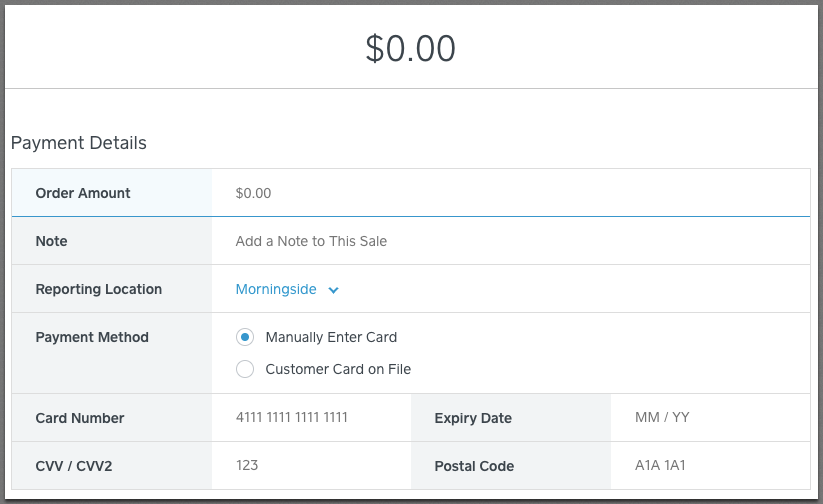Image resolution: width=823 pixels, height=504 pixels.
Task: Open the Morningside reporting location dropdown
Action: coord(276,290)
